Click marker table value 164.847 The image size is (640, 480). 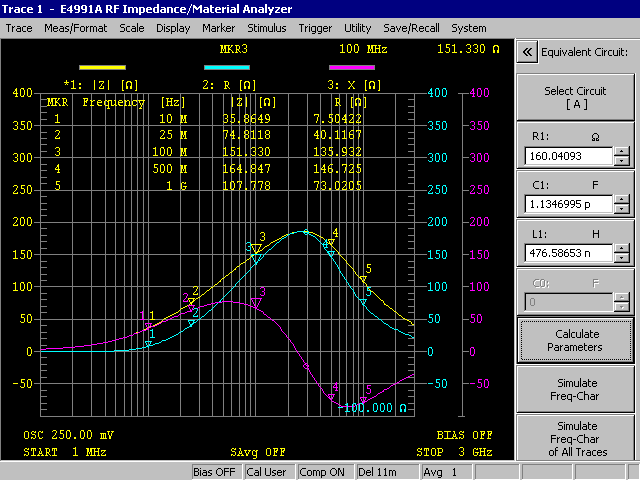(x=247, y=169)
